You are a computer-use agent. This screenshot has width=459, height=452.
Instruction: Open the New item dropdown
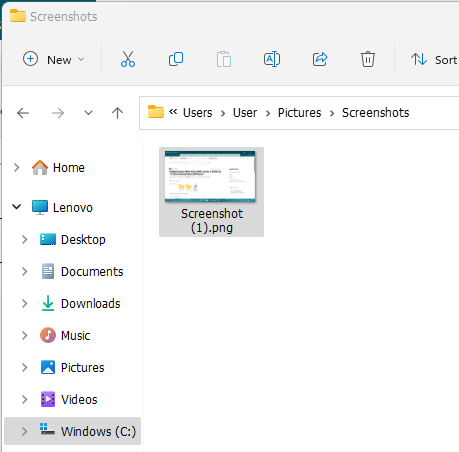tap(53, 60)
